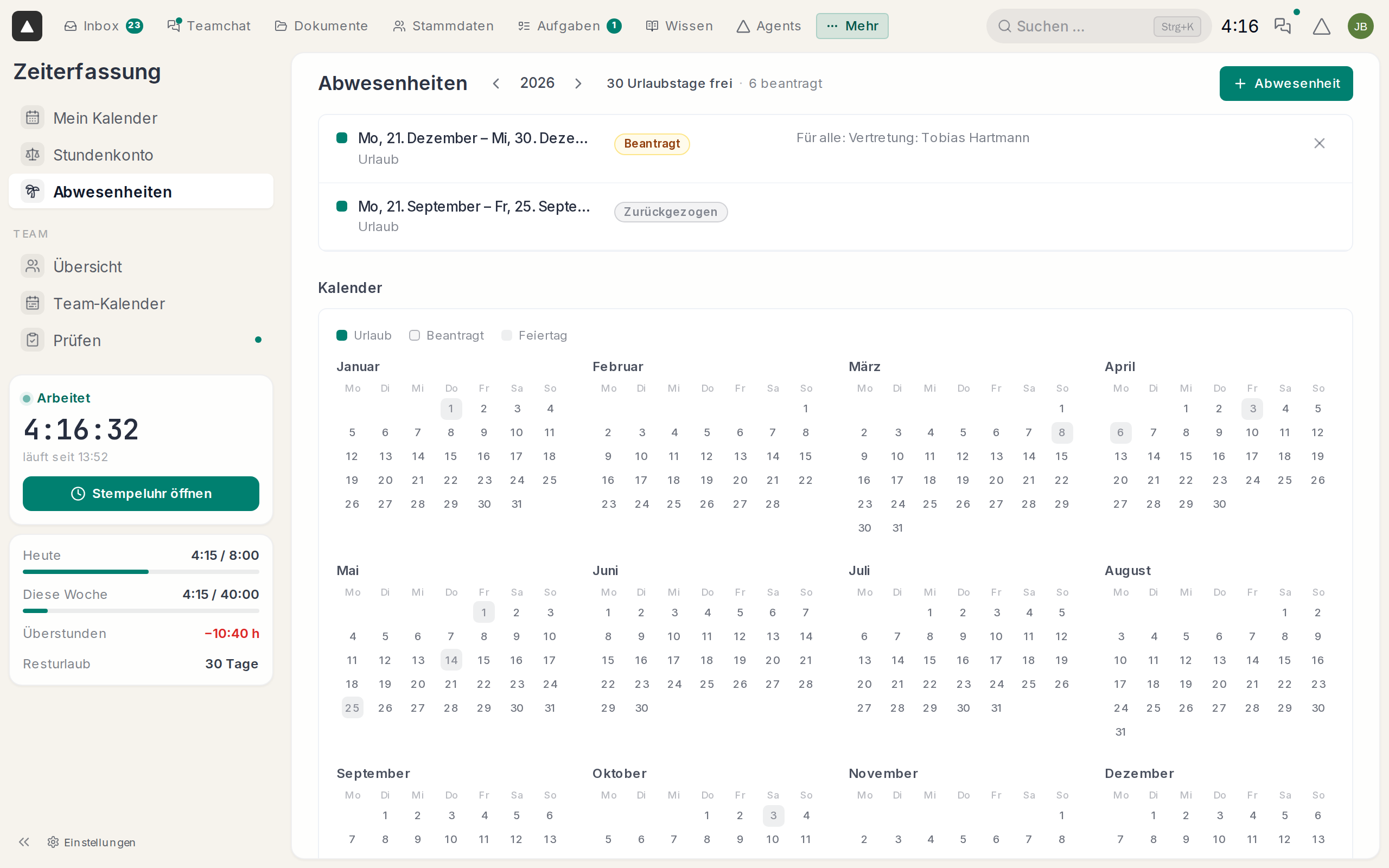Select January 1 holiday in calendar
This screenshot has height=868, width=1389.
tap(451, 409)
